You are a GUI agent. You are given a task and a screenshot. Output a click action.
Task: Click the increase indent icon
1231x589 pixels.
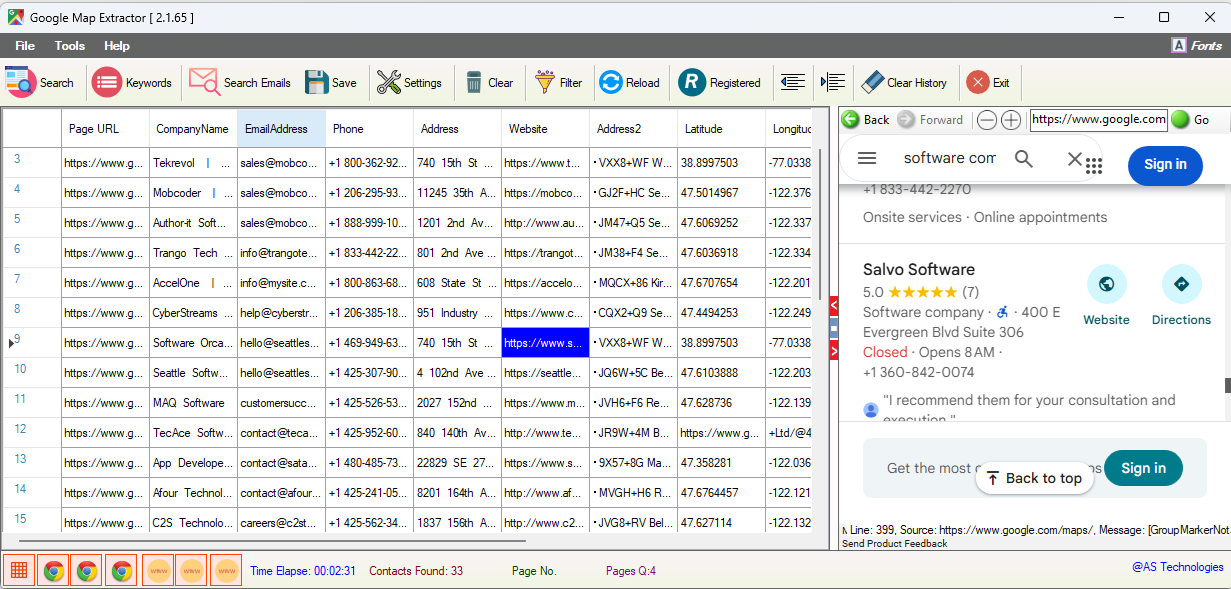click(833, 82)
